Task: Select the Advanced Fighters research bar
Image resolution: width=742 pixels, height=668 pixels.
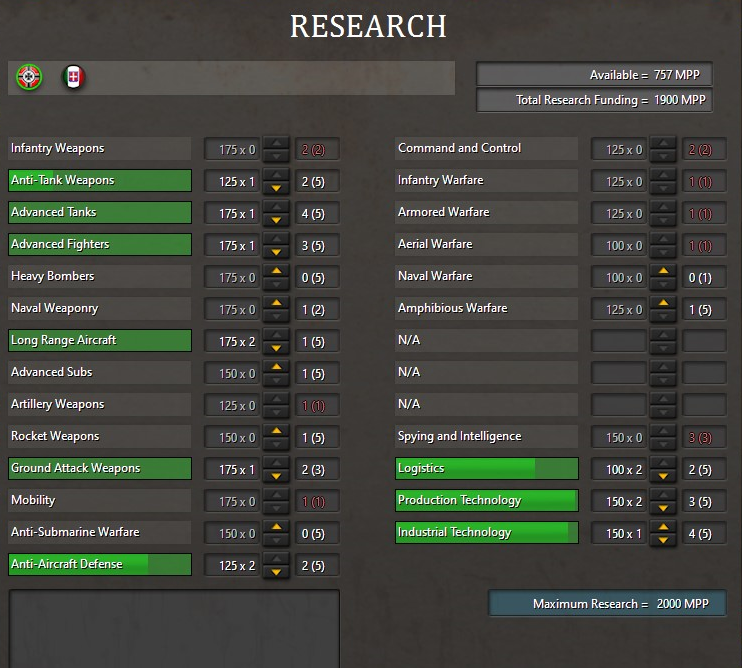Action: pyautogui.click(x=100, y=245)
